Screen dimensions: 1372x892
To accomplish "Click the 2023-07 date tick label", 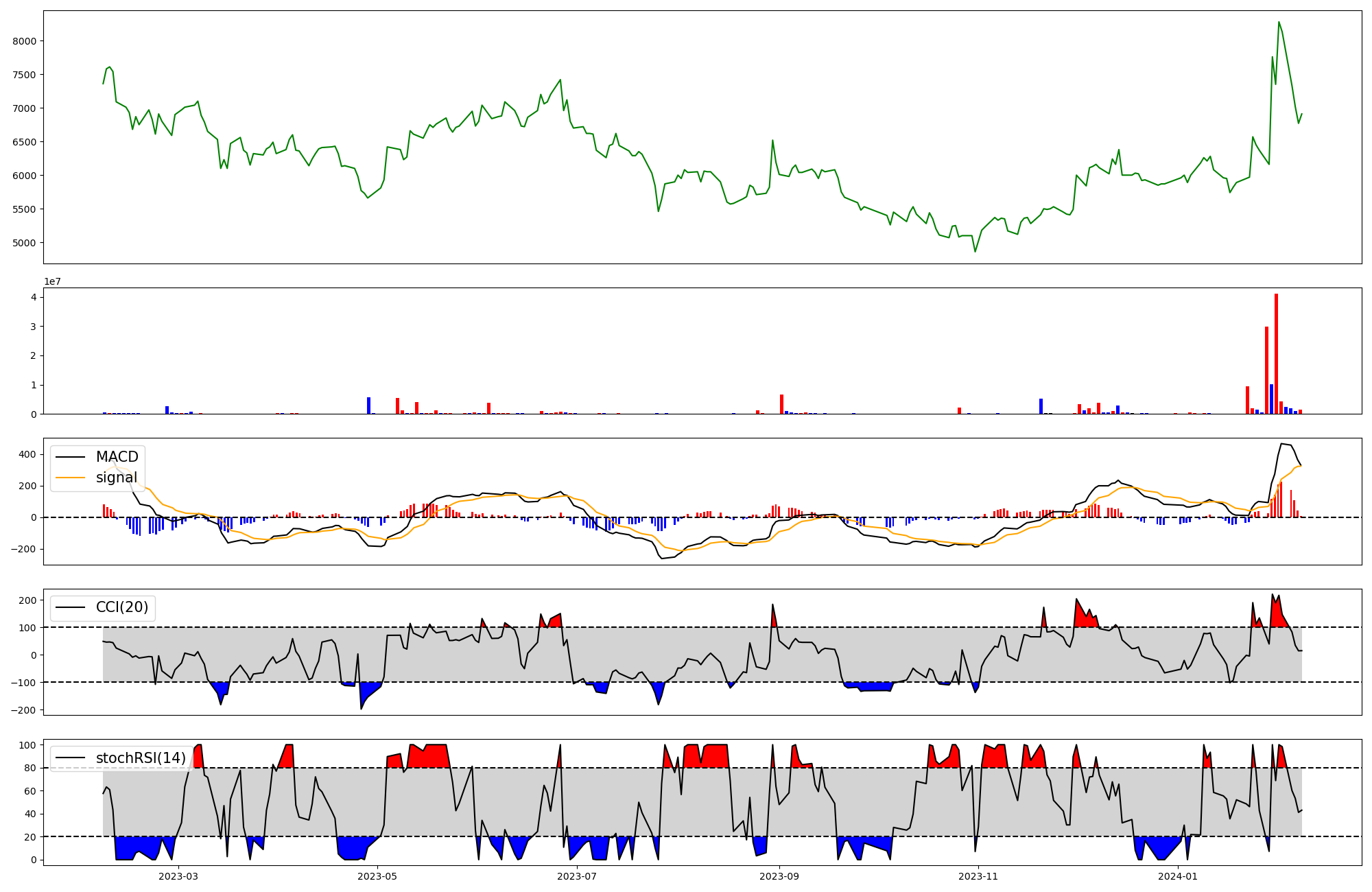I will (577, 876).
